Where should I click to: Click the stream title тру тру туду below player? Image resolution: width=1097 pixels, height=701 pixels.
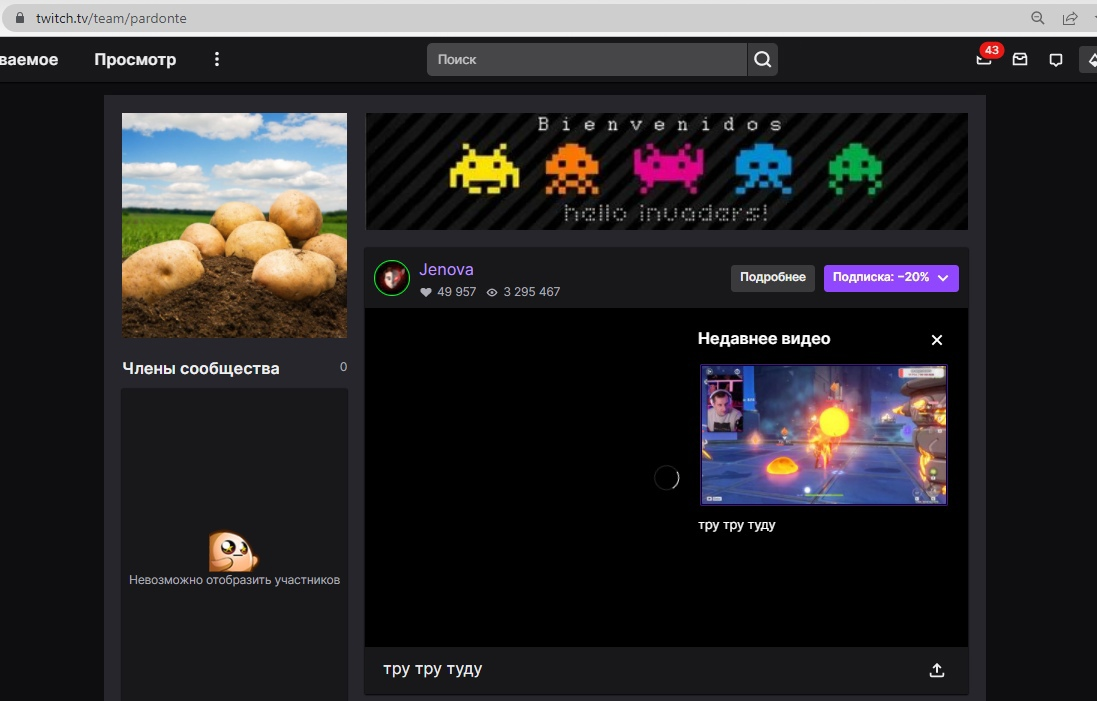pyautogui.click(x=432, y=669)
